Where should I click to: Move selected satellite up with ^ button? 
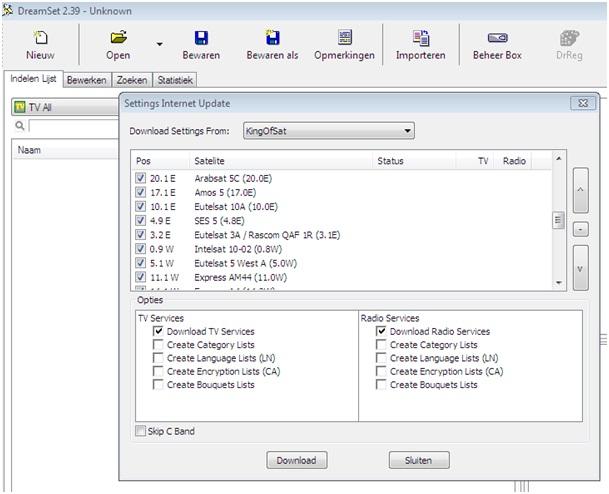coord(581,190)
